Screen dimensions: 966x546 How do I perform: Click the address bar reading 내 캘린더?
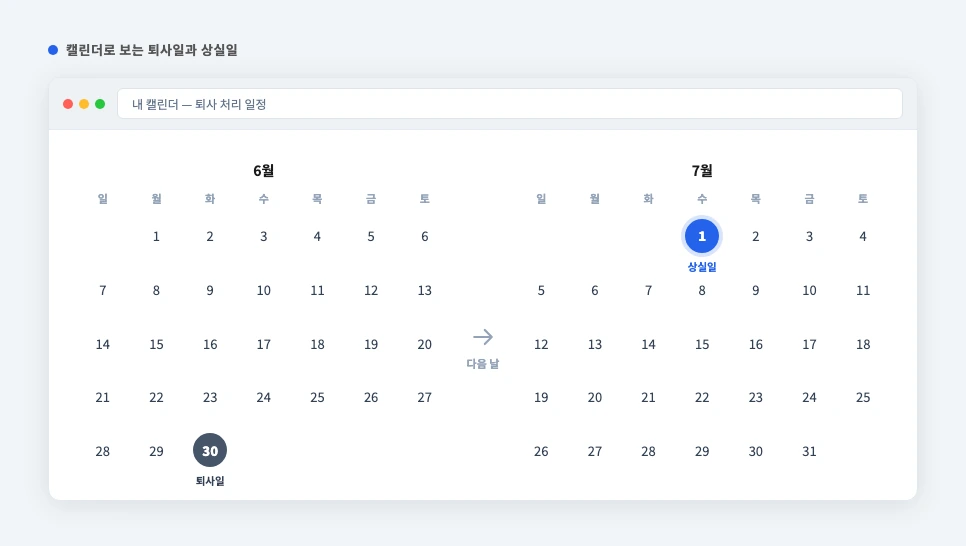(509, 104)
